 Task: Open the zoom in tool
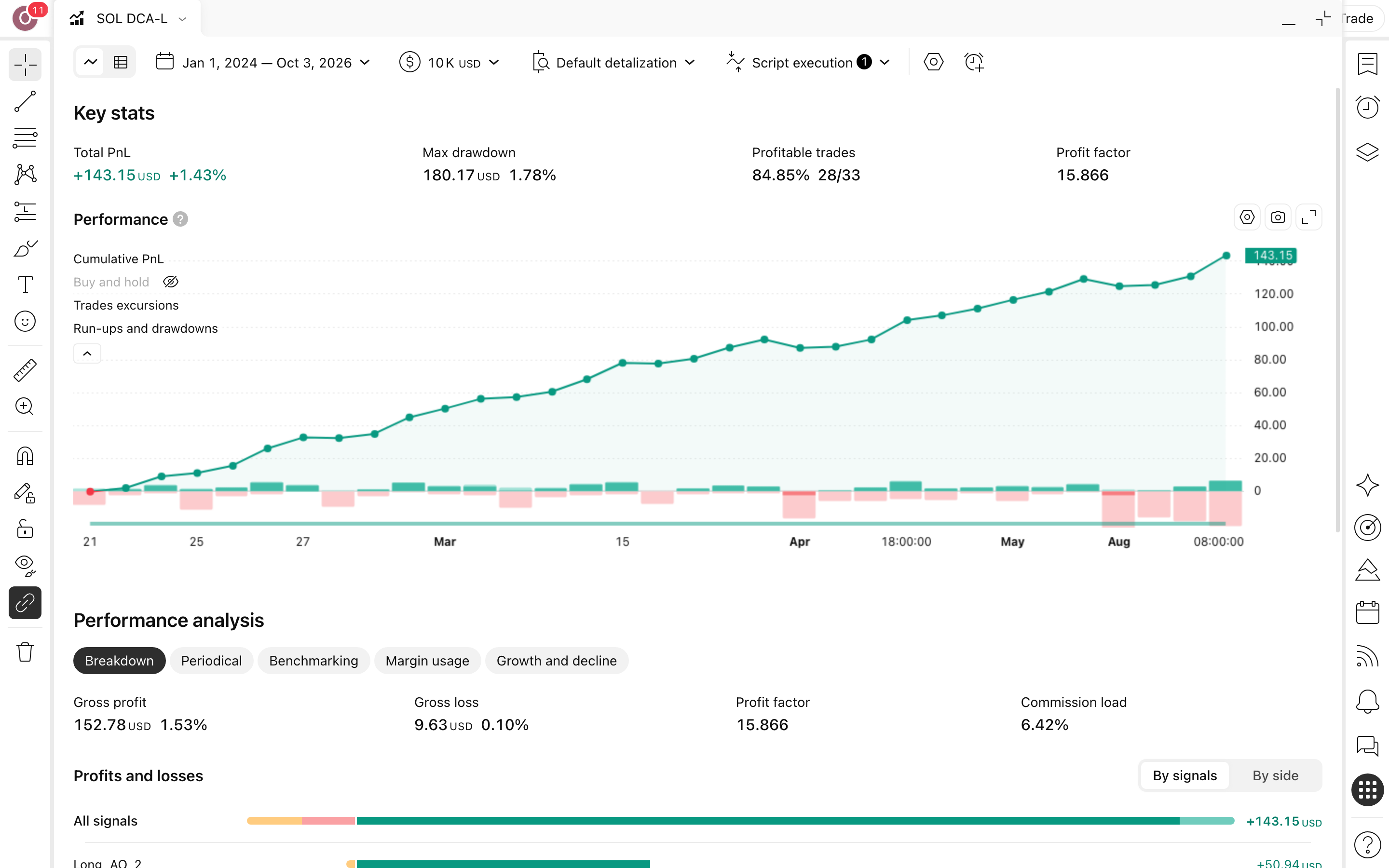coord(25,407)
